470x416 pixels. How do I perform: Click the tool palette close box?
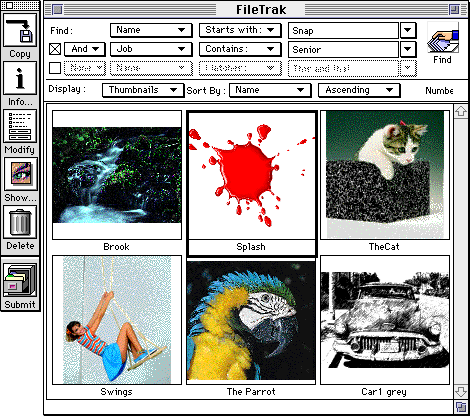pos(9,5)
